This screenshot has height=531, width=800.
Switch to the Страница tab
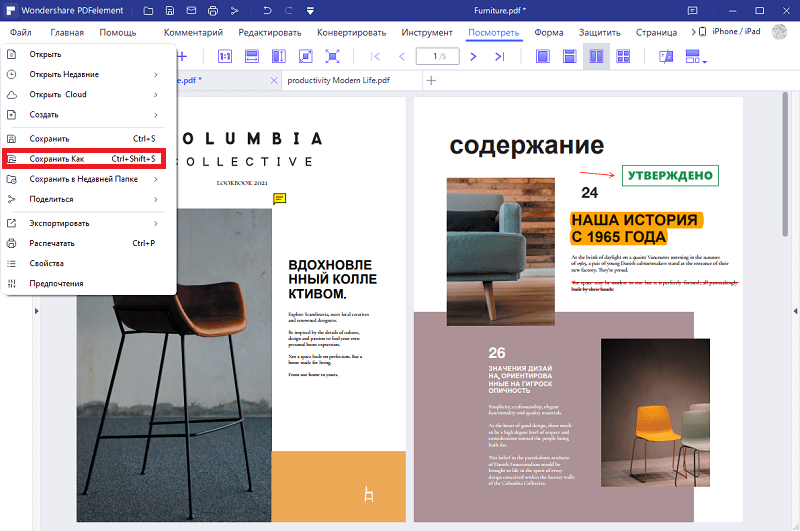(656, 32)
